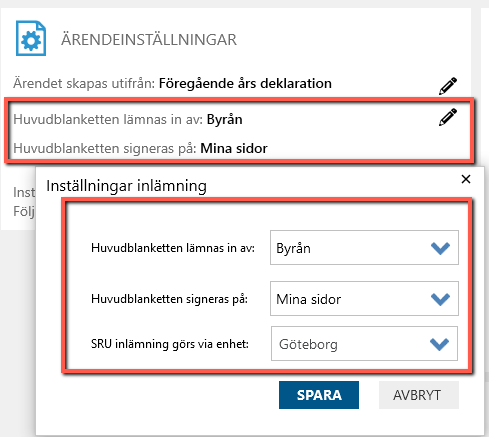
Task: Click pencil icon beside 'Huvudblanketten lämnas in av'
Action: (x=448, y=117)
